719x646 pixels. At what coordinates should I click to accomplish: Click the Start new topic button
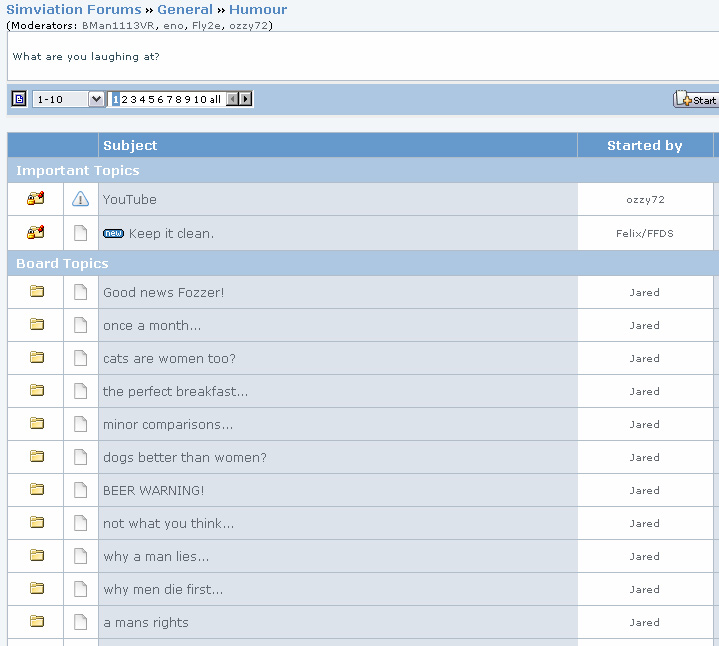[x=697, y=99]
